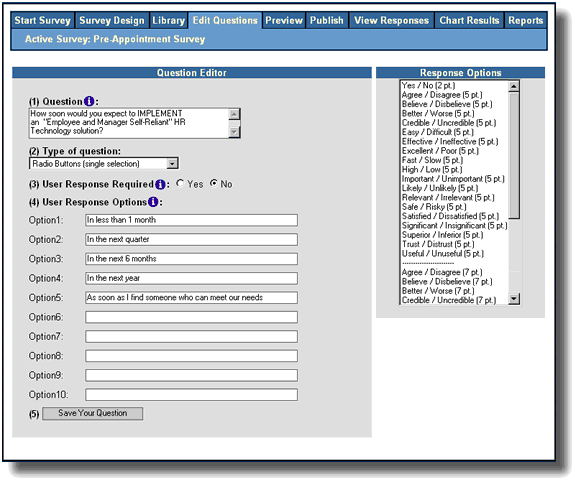Select 'Easy / Difficult (5 pt.)' option
The width and height of the screenshot is (575, 480).
click(x=437, y=132)
